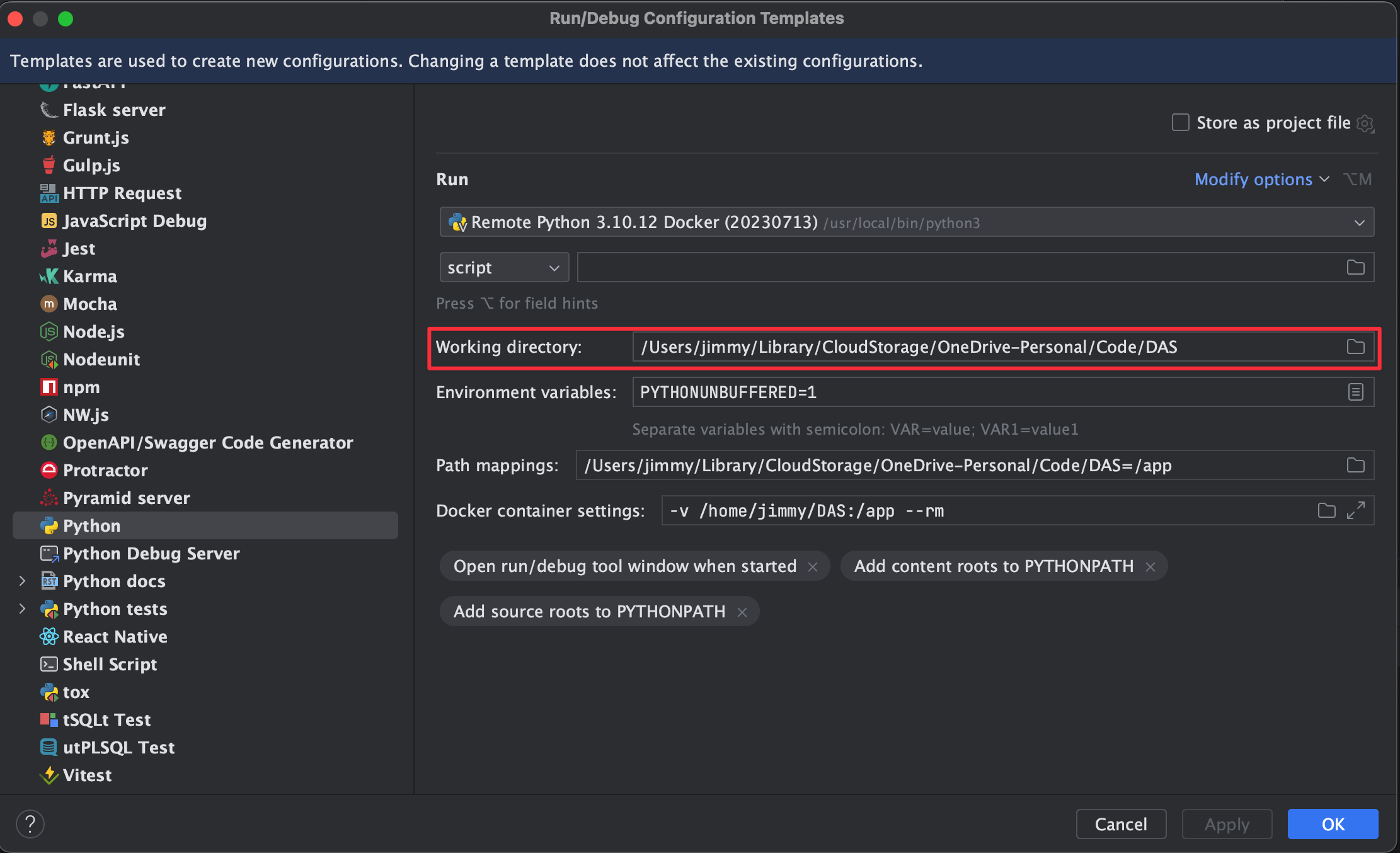Click the Path mappings browse folder icon
The width and height of the screenshot is (1400, 853).
click(x=1355, y=465)
